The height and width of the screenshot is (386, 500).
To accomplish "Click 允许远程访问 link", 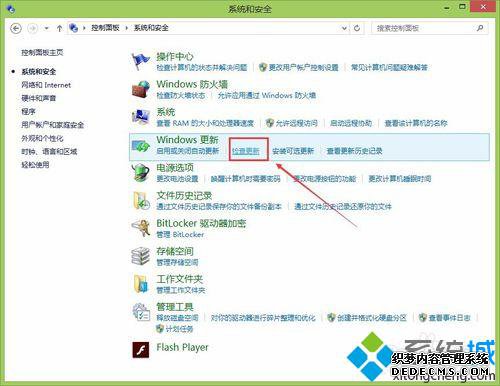I will (x=296, y=123).
